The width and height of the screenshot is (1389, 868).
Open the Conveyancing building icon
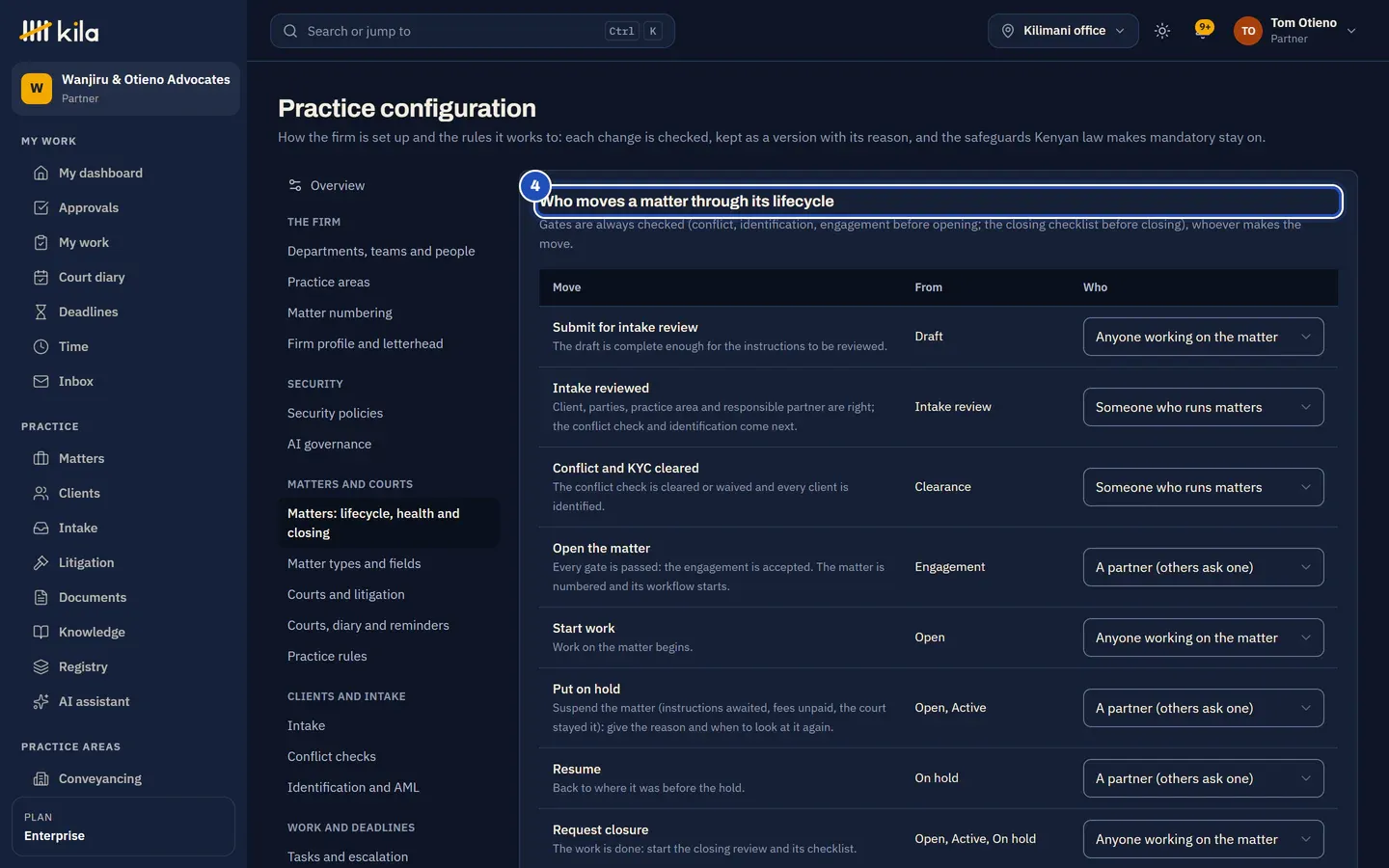click(x=41, y=778)
